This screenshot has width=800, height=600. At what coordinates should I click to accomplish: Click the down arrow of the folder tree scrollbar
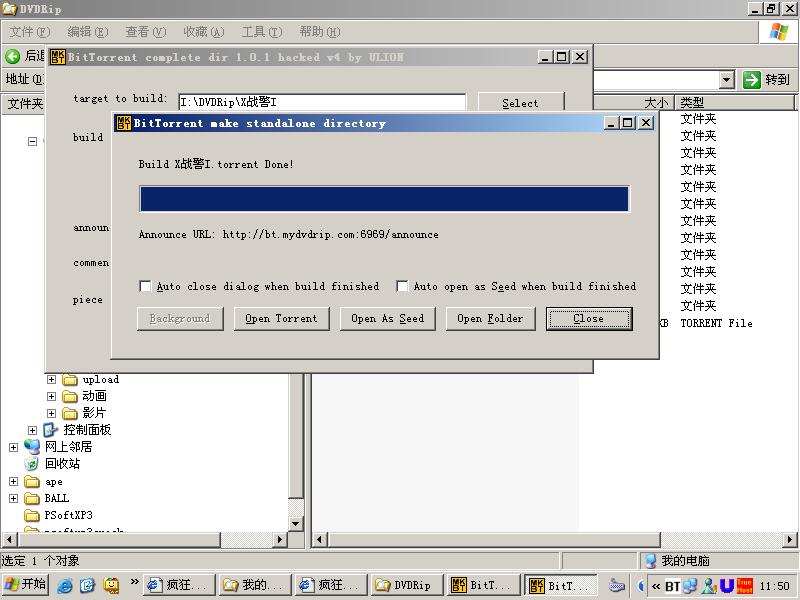pyautogui.click(x=295, y=523)
